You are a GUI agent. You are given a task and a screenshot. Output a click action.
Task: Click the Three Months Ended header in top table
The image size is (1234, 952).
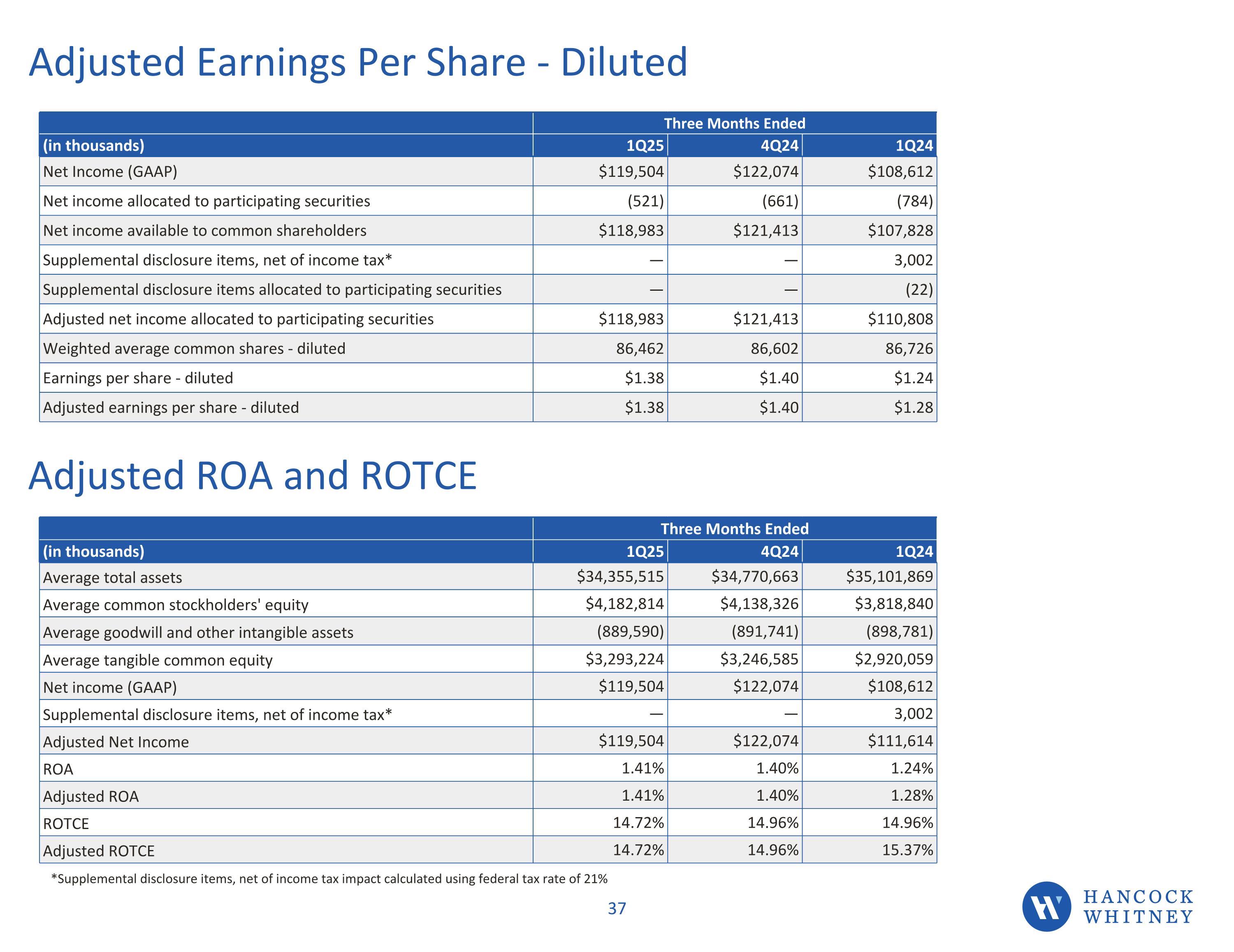734,123
